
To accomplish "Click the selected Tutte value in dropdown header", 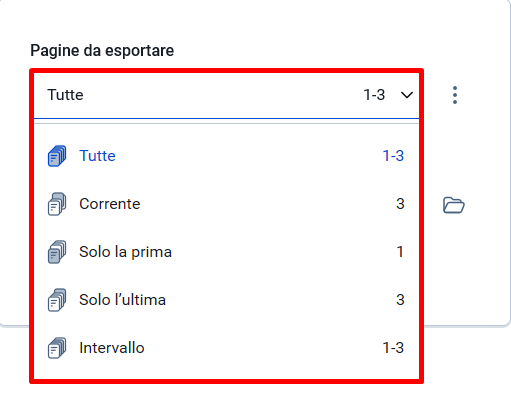I will (65, 95).
